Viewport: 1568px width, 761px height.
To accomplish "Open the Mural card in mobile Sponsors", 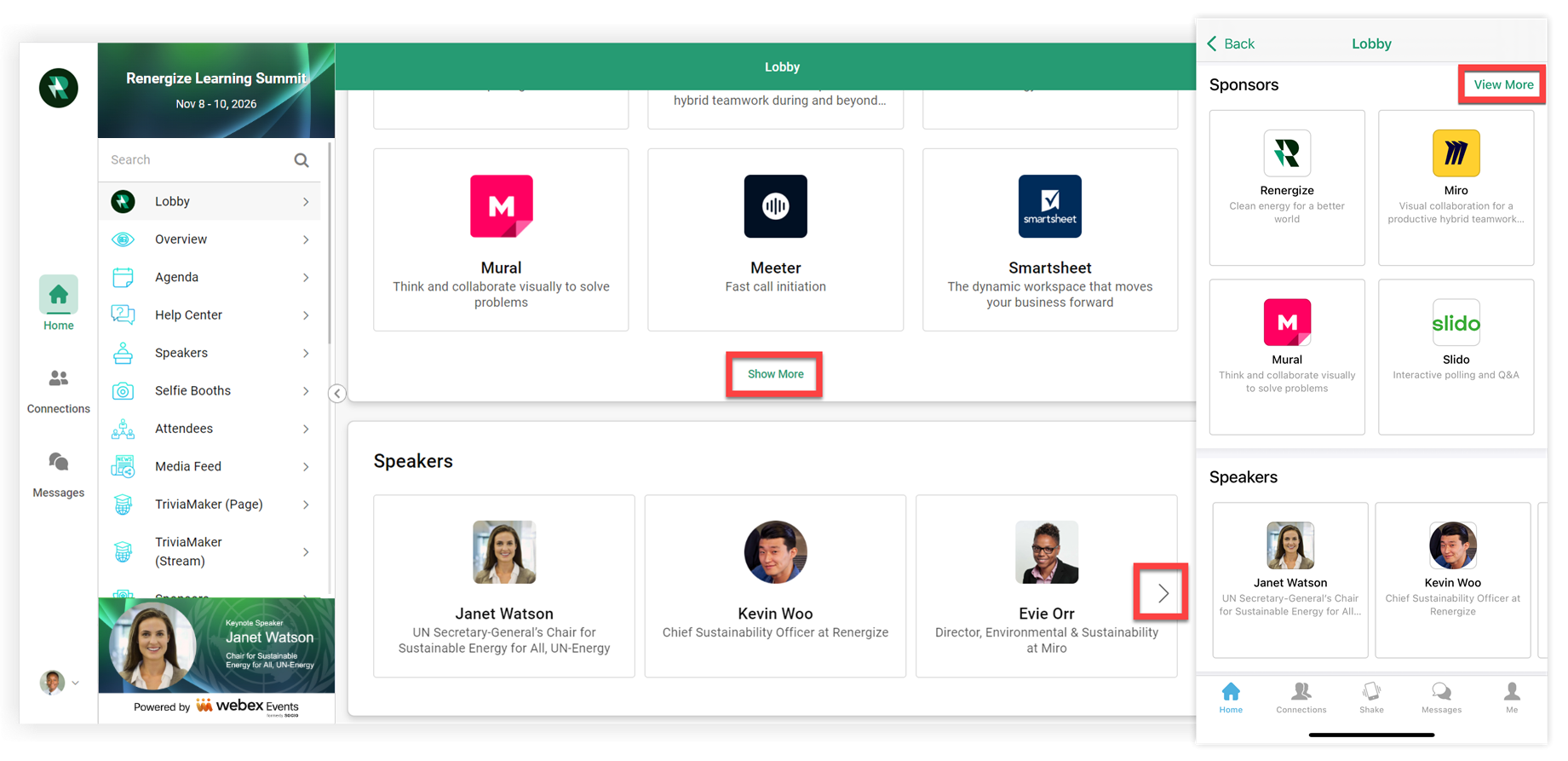I will (x=1287, y=357).
